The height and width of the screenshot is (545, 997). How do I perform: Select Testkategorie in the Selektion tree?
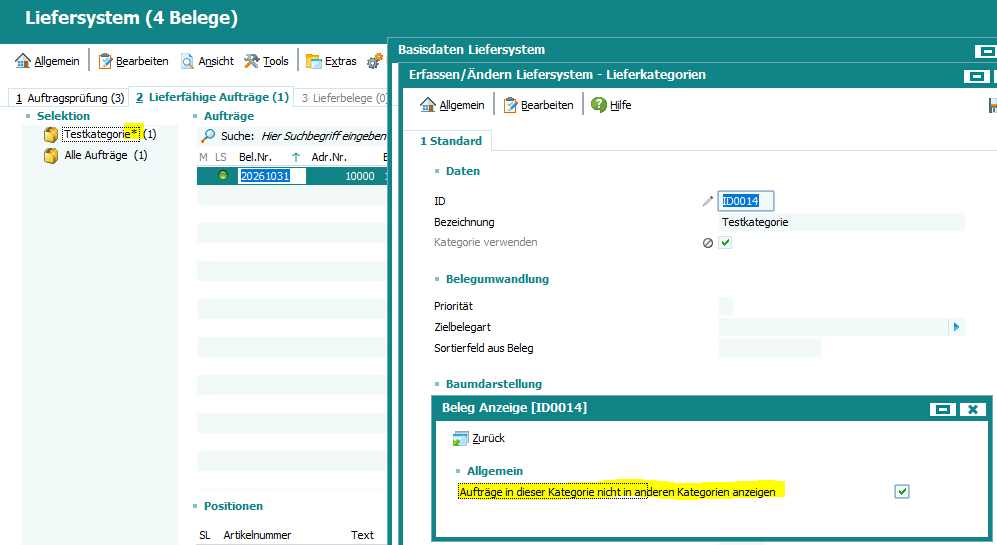coord(100,134)
